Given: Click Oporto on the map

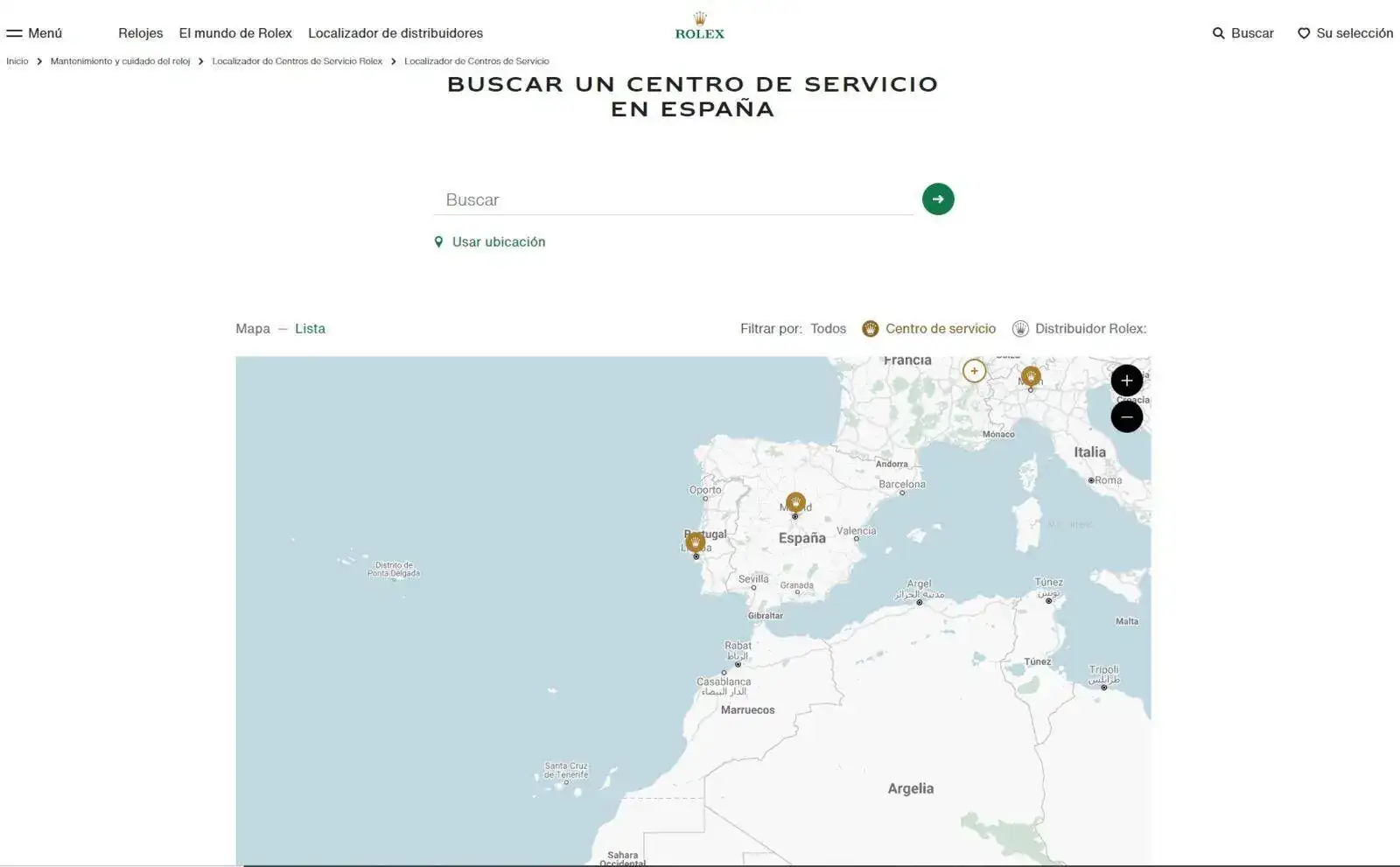Looking at the screenshot, I should coord(705,490).
